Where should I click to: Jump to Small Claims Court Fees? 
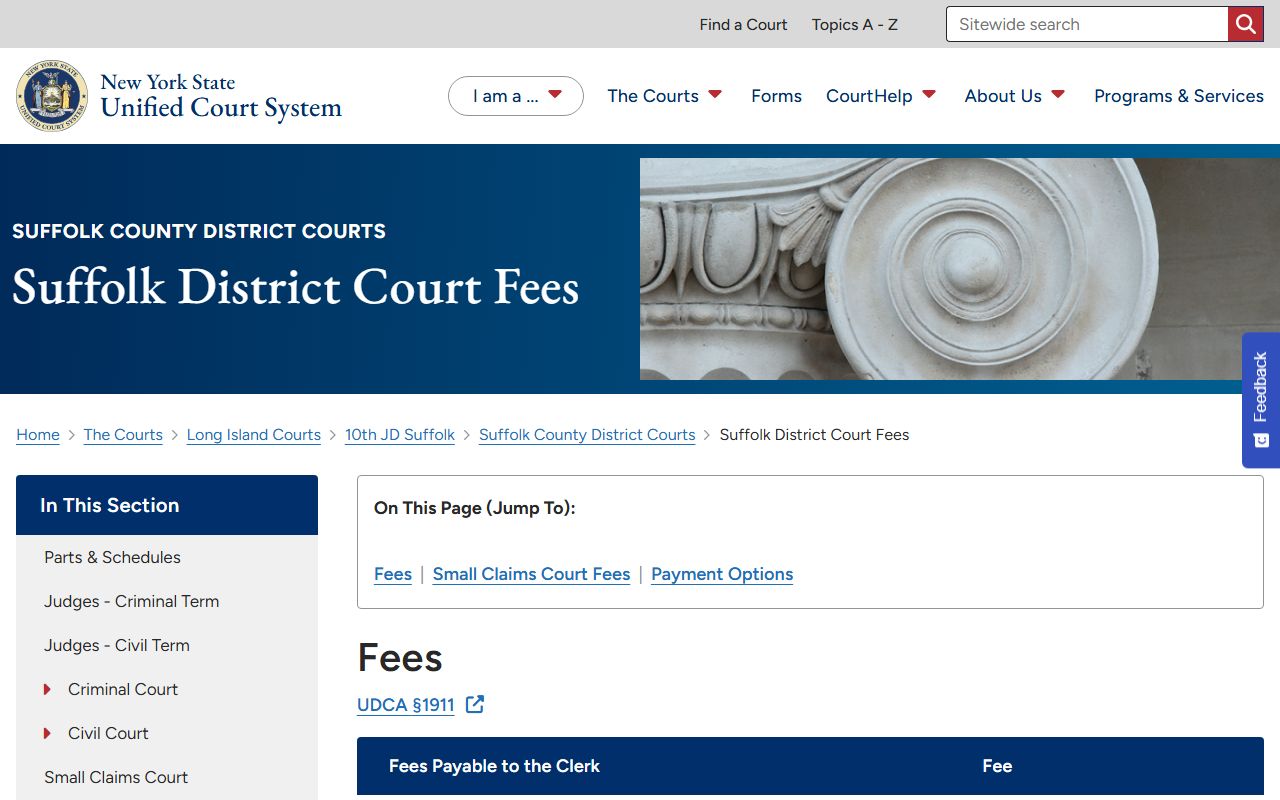pos(532,574)
